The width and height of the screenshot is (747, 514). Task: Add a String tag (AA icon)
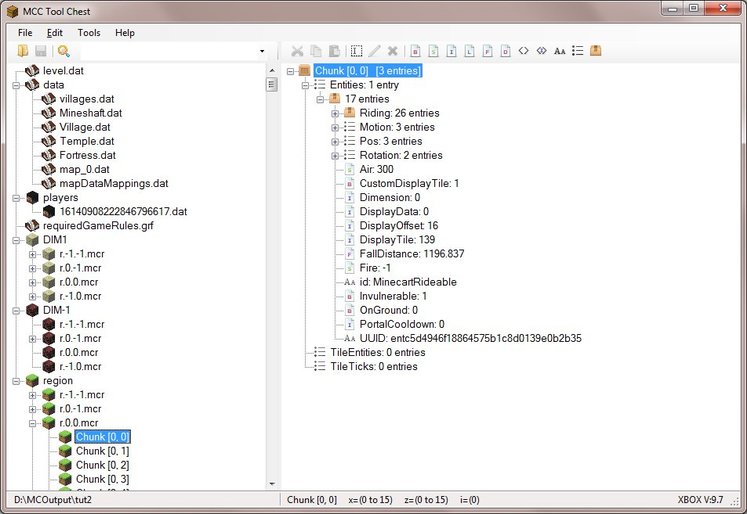[560, 51]
